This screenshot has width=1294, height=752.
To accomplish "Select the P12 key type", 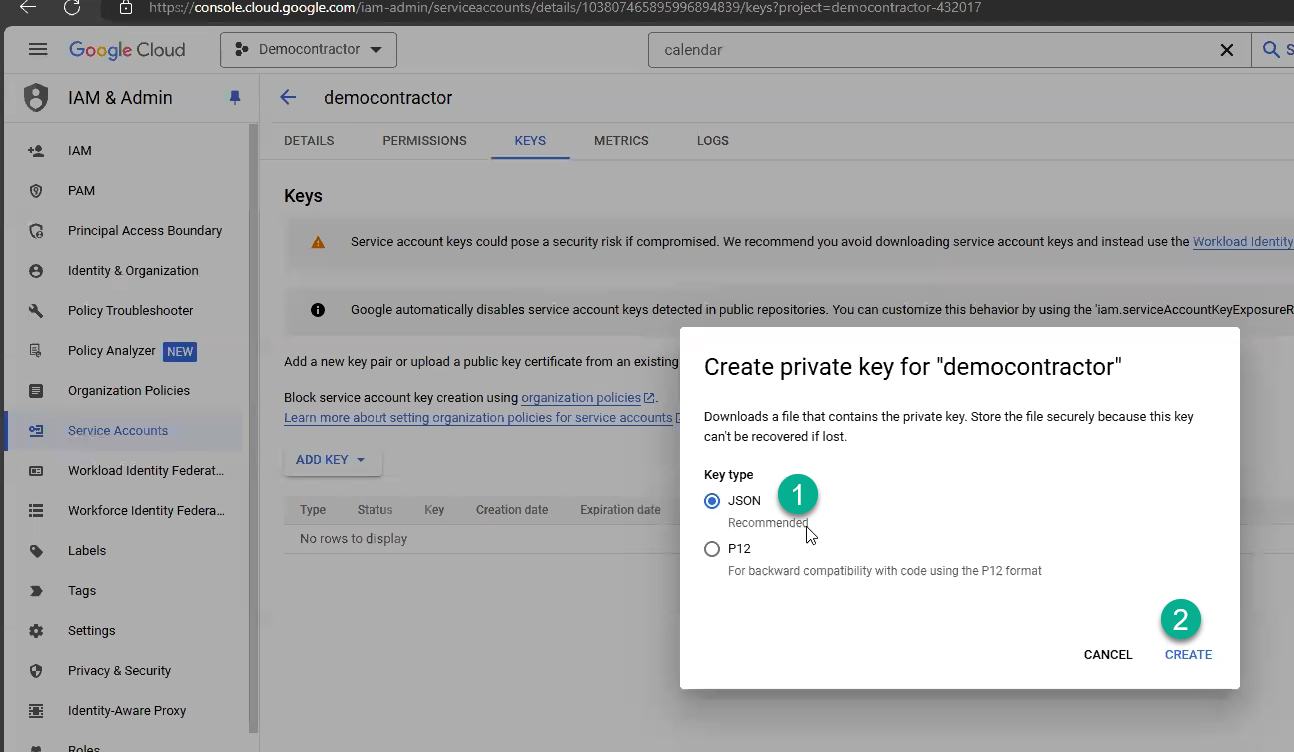I will click(x=712, y=549).
